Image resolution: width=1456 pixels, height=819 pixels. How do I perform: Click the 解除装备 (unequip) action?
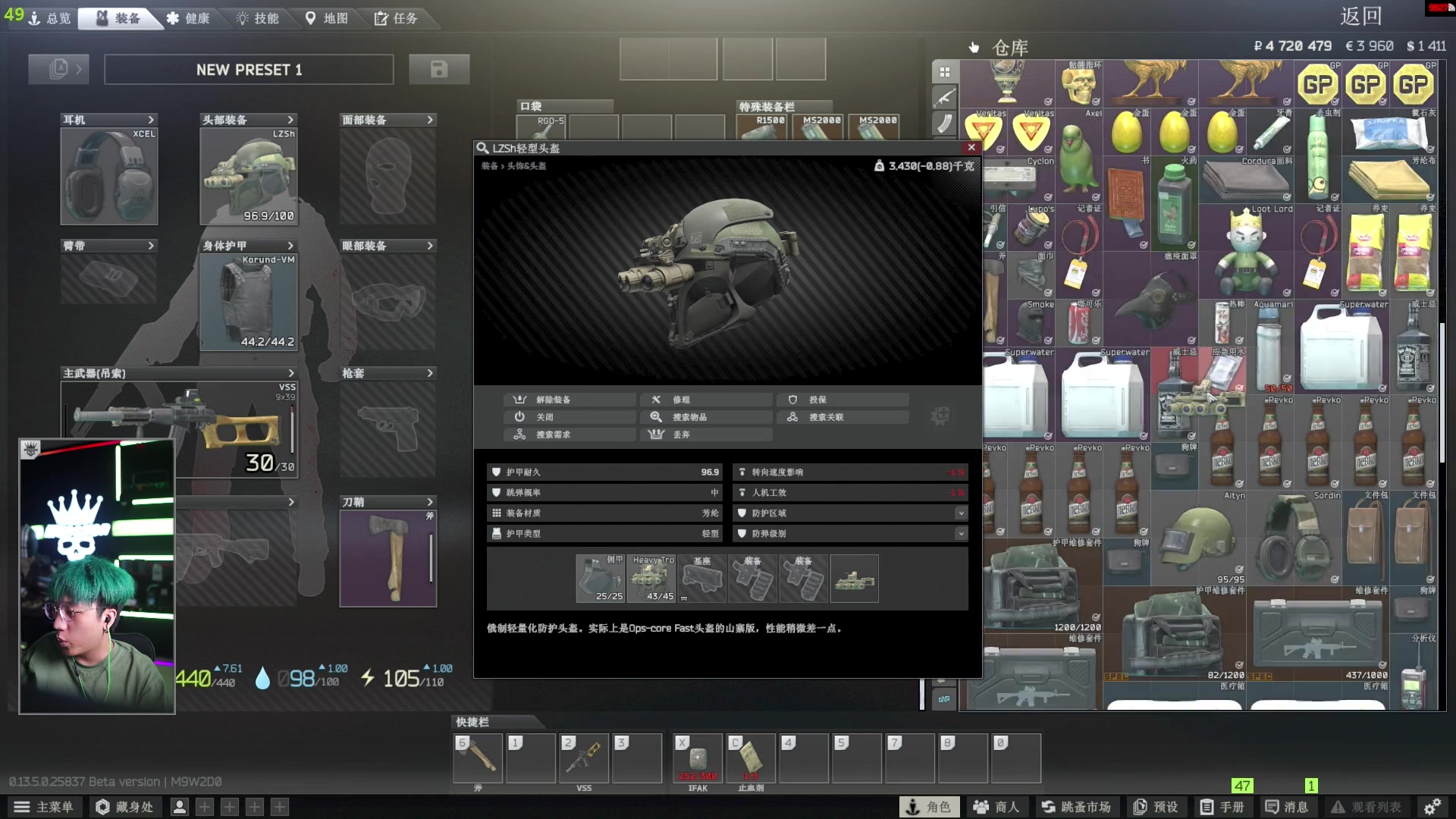point(569,400)
